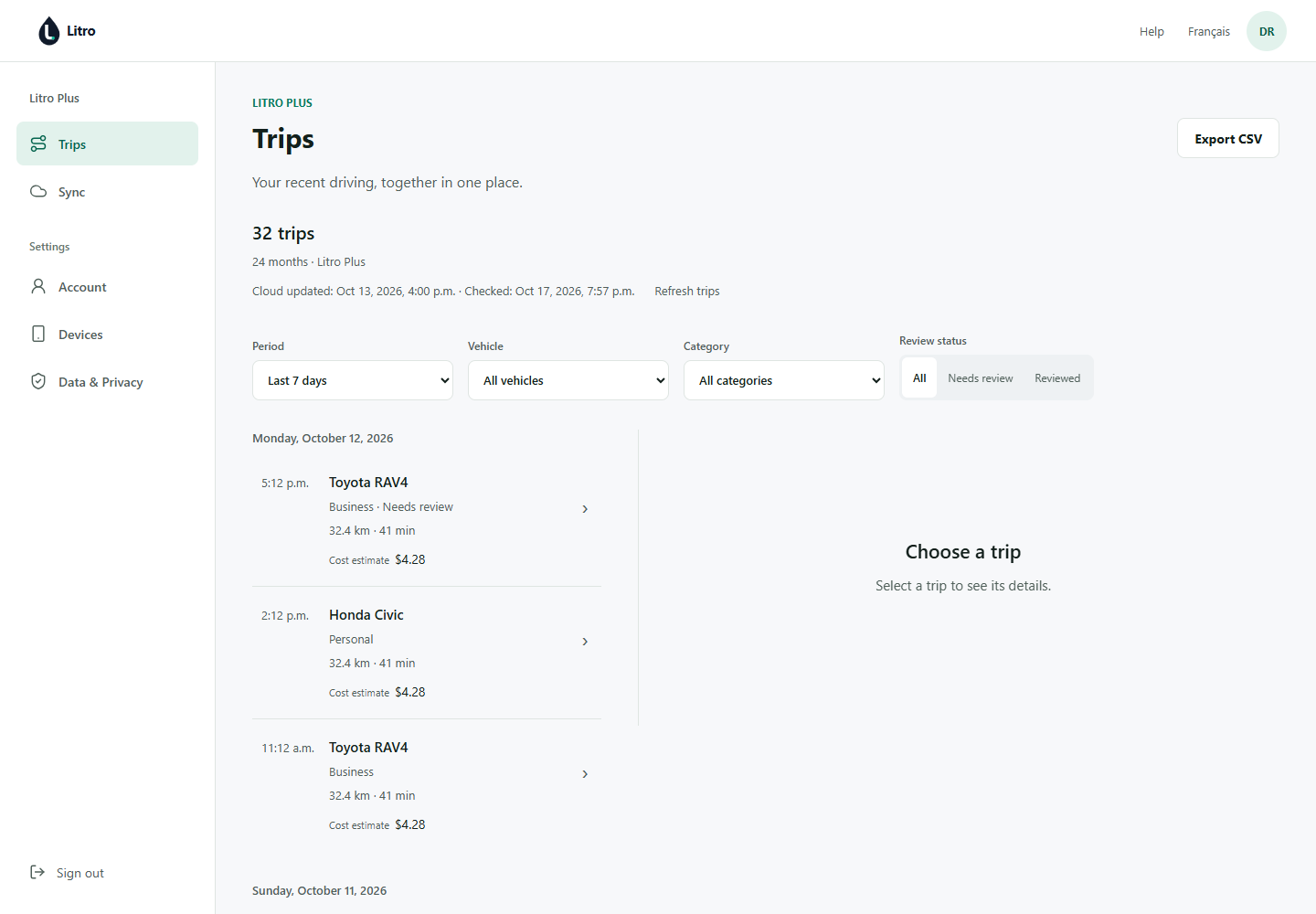Open the All vehicles dropdown
Screen dimensions: 1316x914
tap(568, 380)
